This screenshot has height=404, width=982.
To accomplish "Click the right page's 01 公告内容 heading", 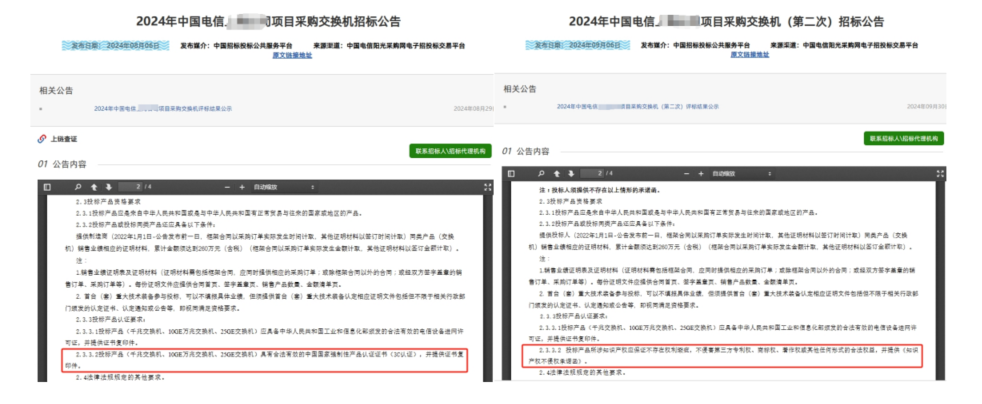I will coord(525,151).
